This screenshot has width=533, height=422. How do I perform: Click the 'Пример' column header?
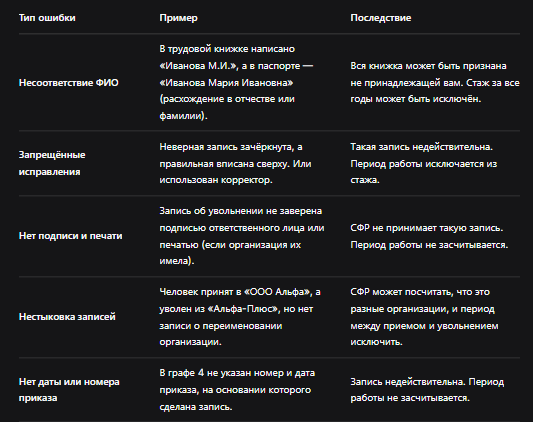[x=178, y=18]
